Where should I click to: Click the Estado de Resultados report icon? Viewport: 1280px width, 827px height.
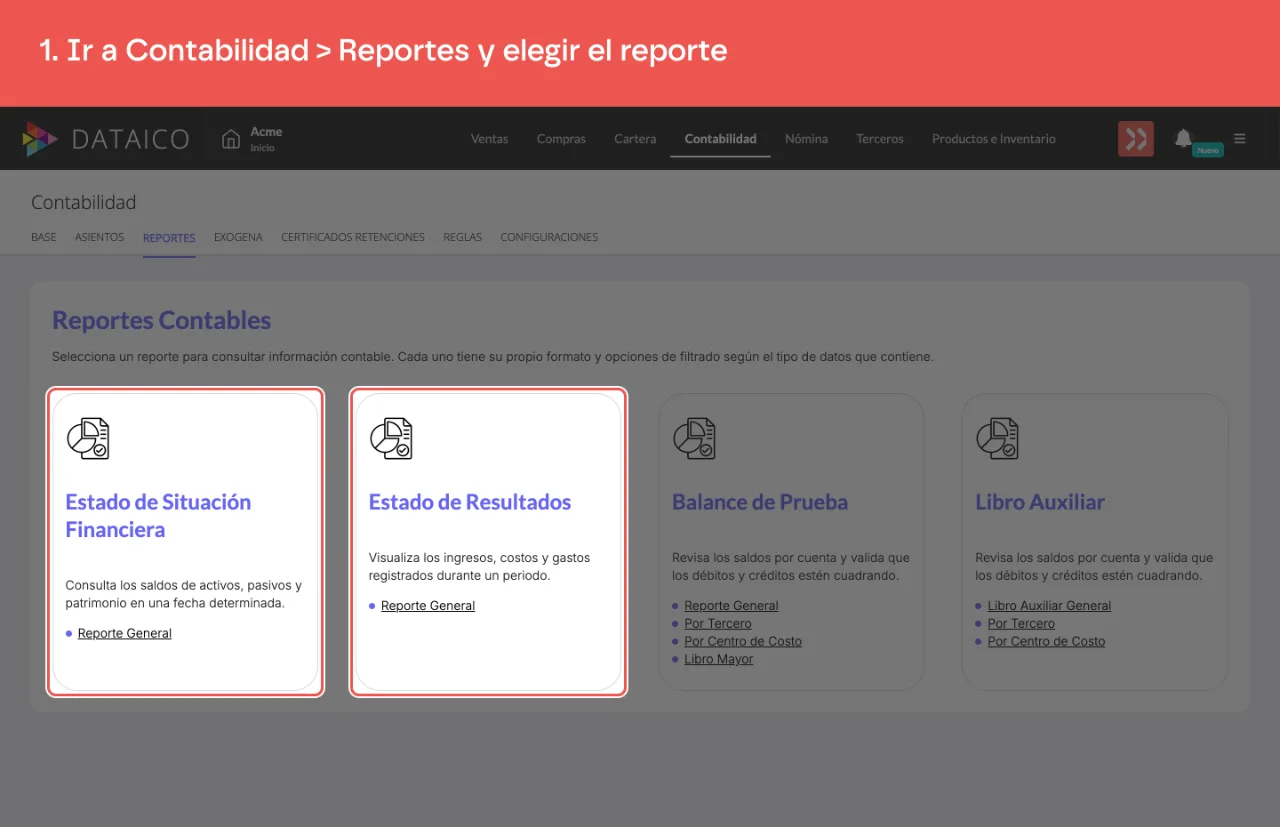(391, 438)
